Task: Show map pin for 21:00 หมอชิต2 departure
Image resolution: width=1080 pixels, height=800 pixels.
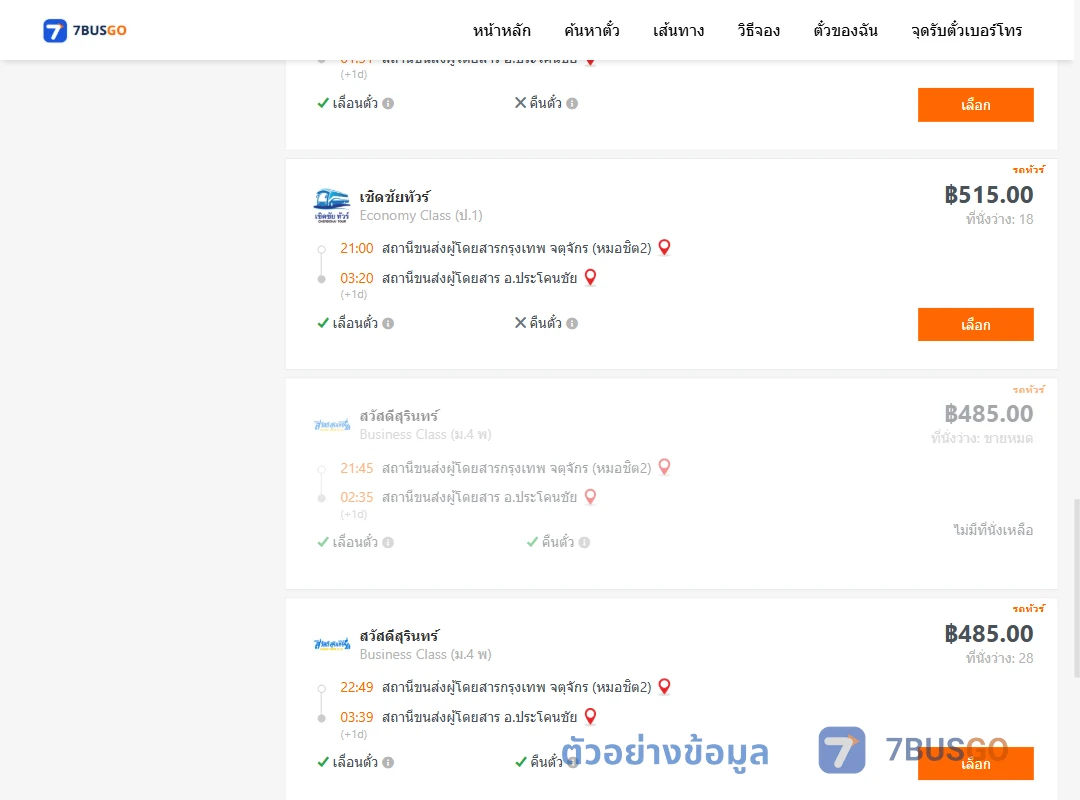Action: click(664, 247)
